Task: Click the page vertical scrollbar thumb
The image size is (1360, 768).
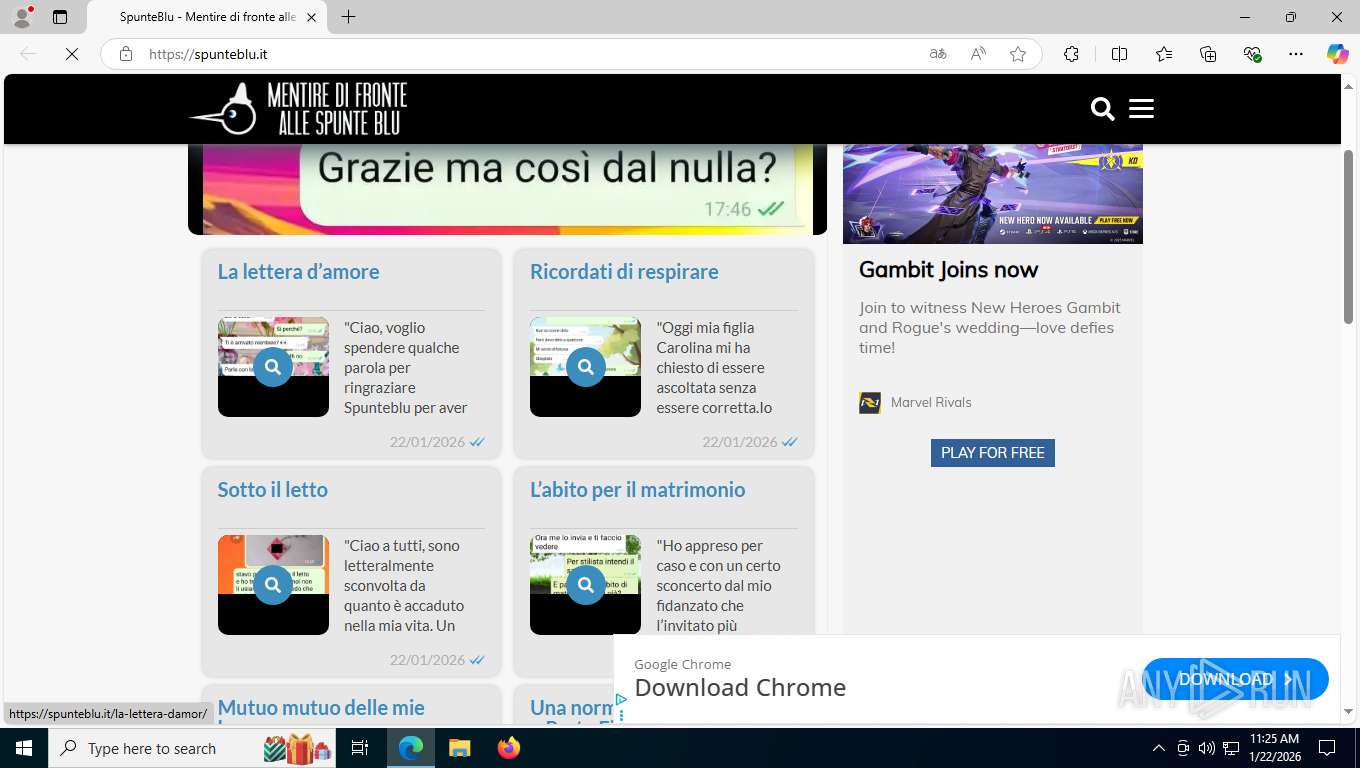Action: pyautogui.click(x=1348, y=236)
